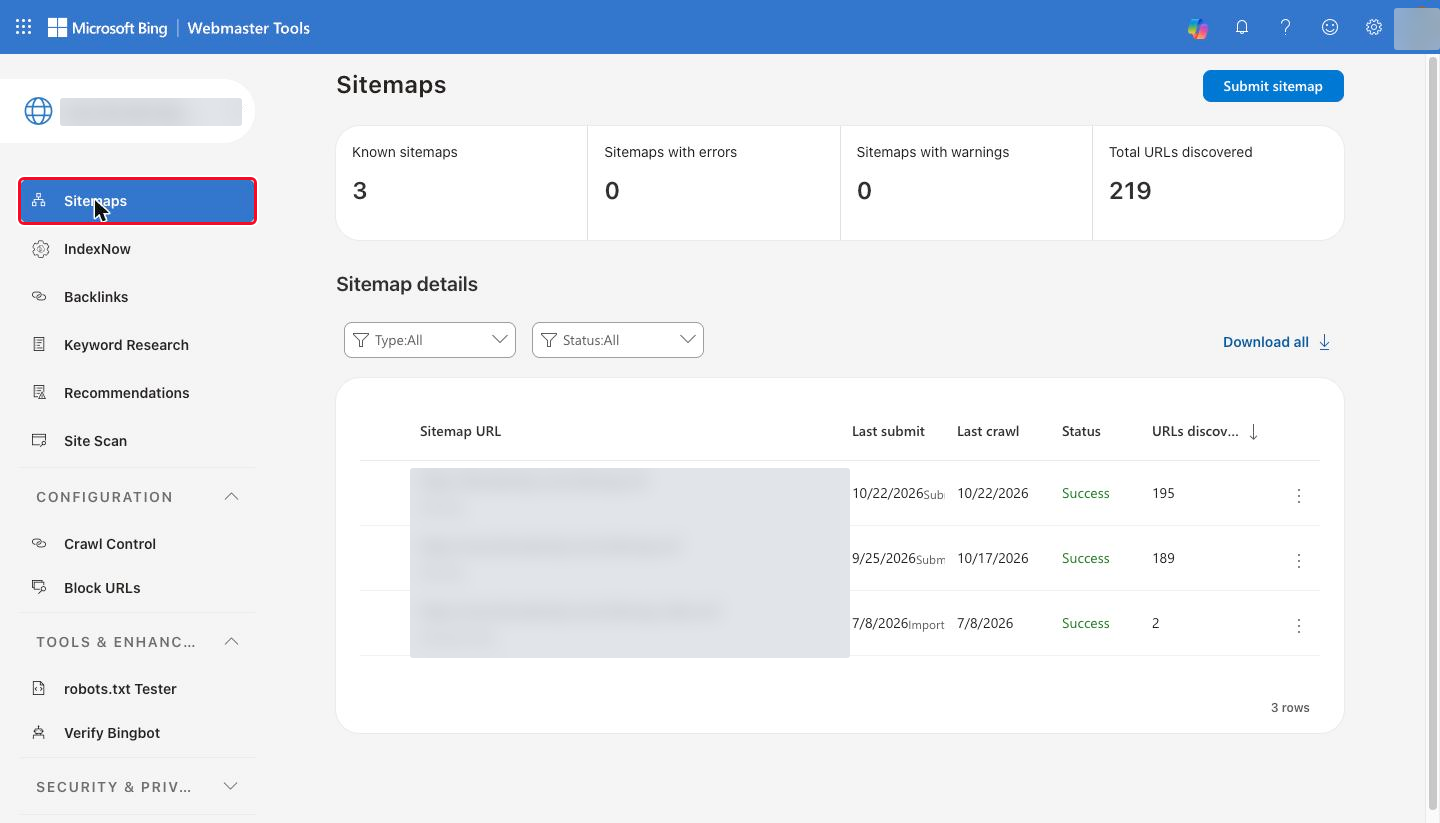Image resolution: width=1440 pixels, height=823 pixels.
Task: Click the Status column header
Action: (1081, 432)
